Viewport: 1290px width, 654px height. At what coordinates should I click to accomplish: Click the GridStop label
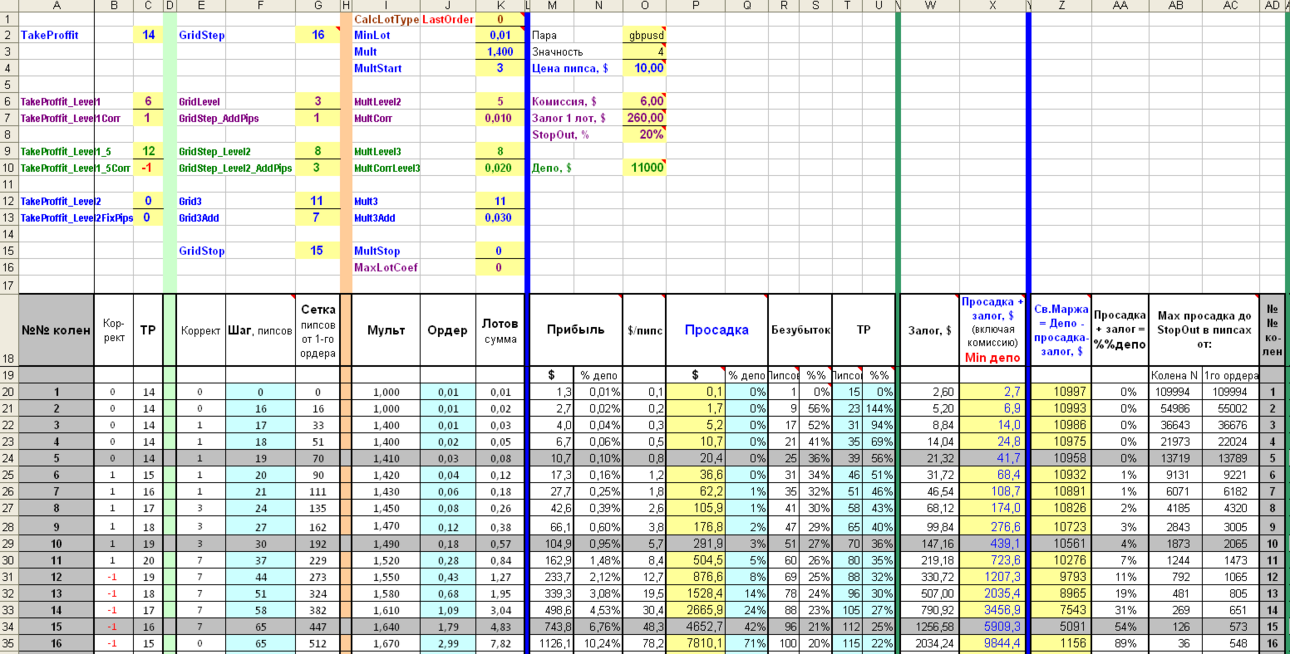[x=202, y=251]
